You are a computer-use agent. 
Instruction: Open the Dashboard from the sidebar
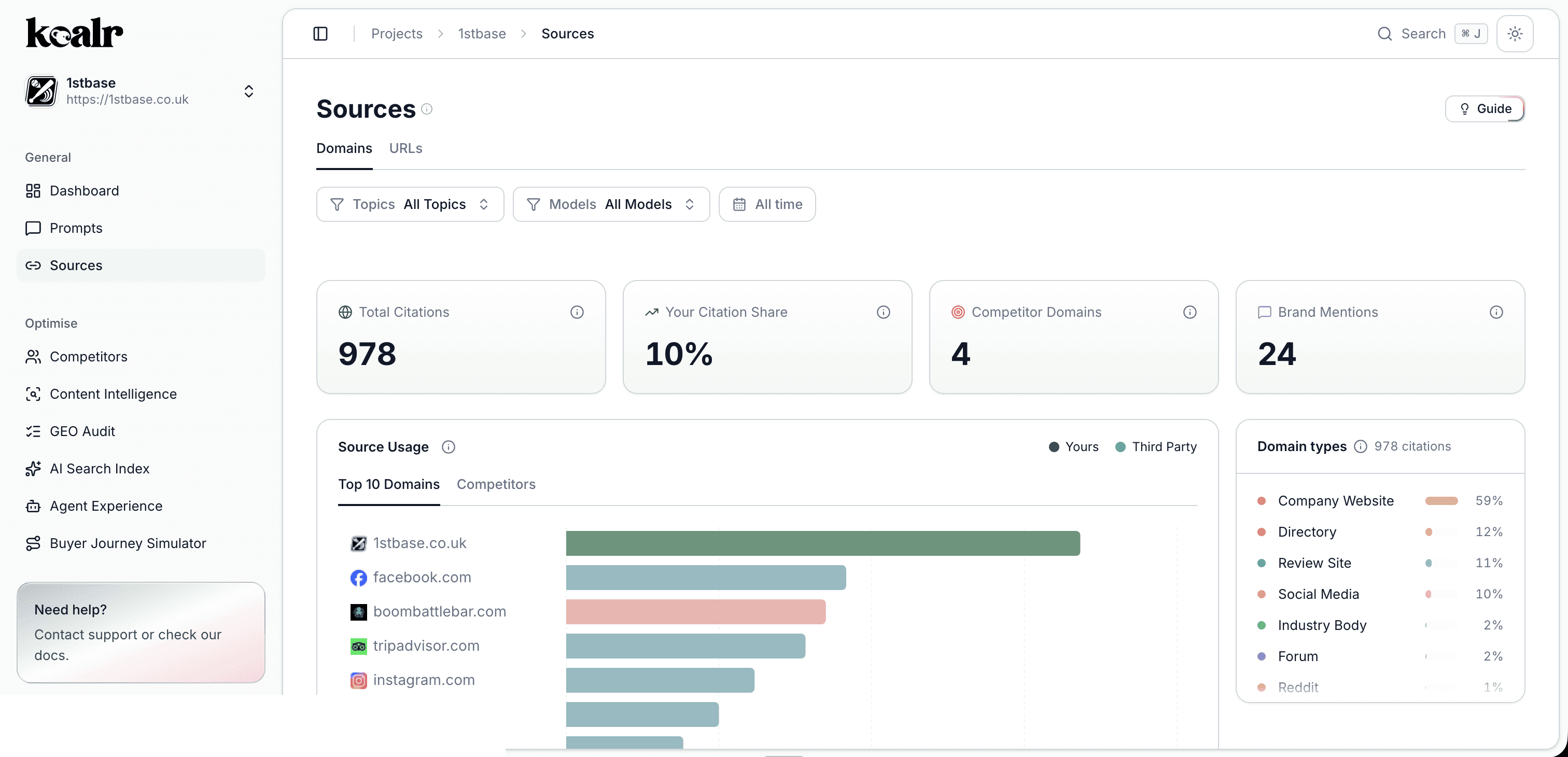tap(85, 190)
